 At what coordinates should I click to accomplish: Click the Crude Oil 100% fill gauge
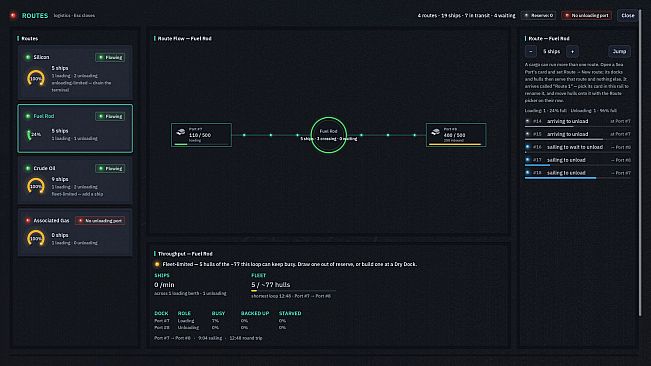click(36, 186)
